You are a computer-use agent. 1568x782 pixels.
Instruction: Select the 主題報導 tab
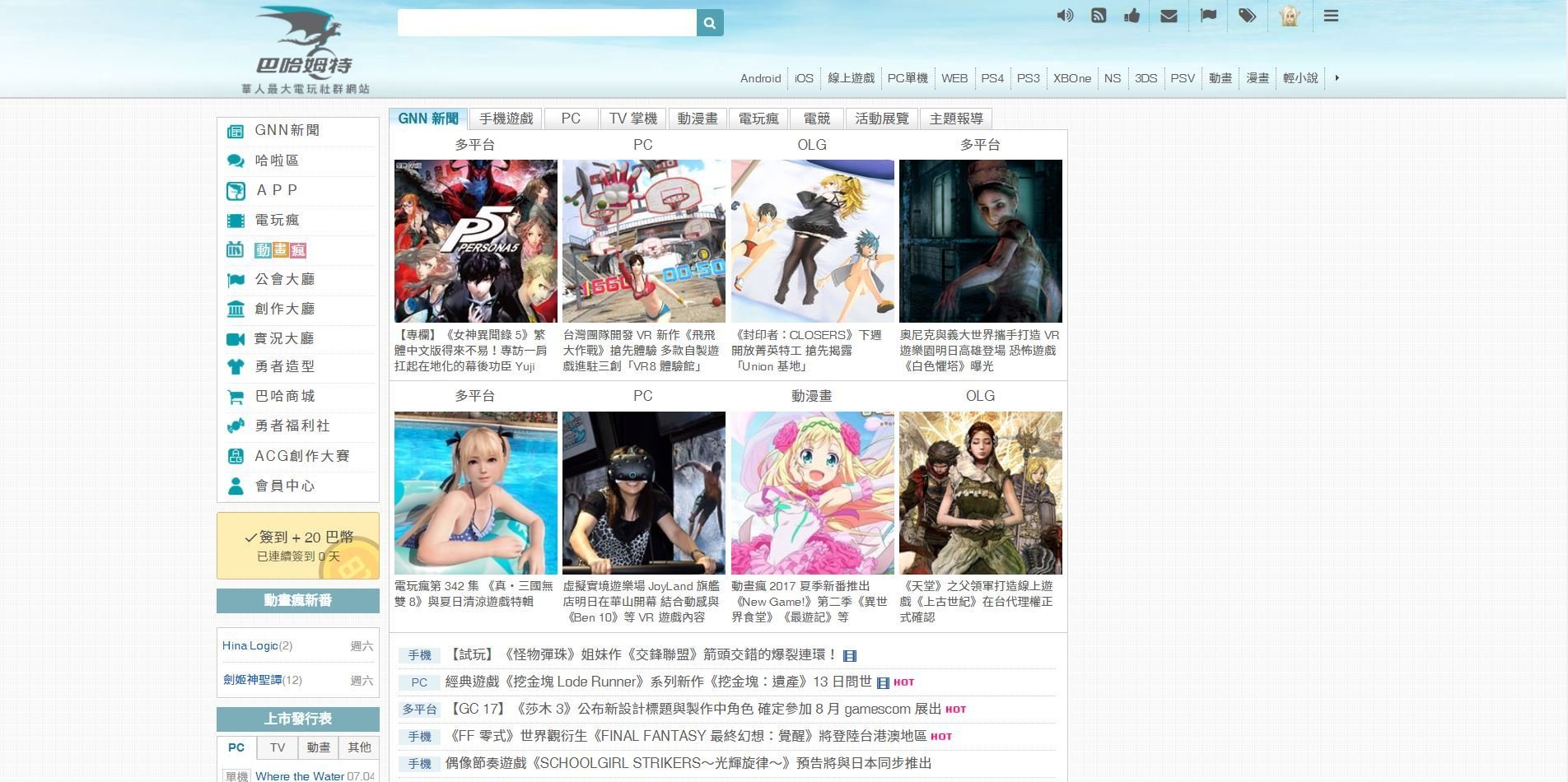[x=956, y=119]
